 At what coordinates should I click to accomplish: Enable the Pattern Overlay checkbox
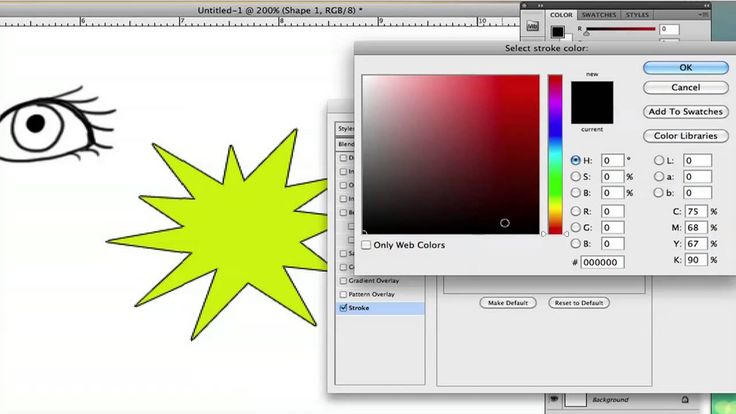(x=343, y=294)
